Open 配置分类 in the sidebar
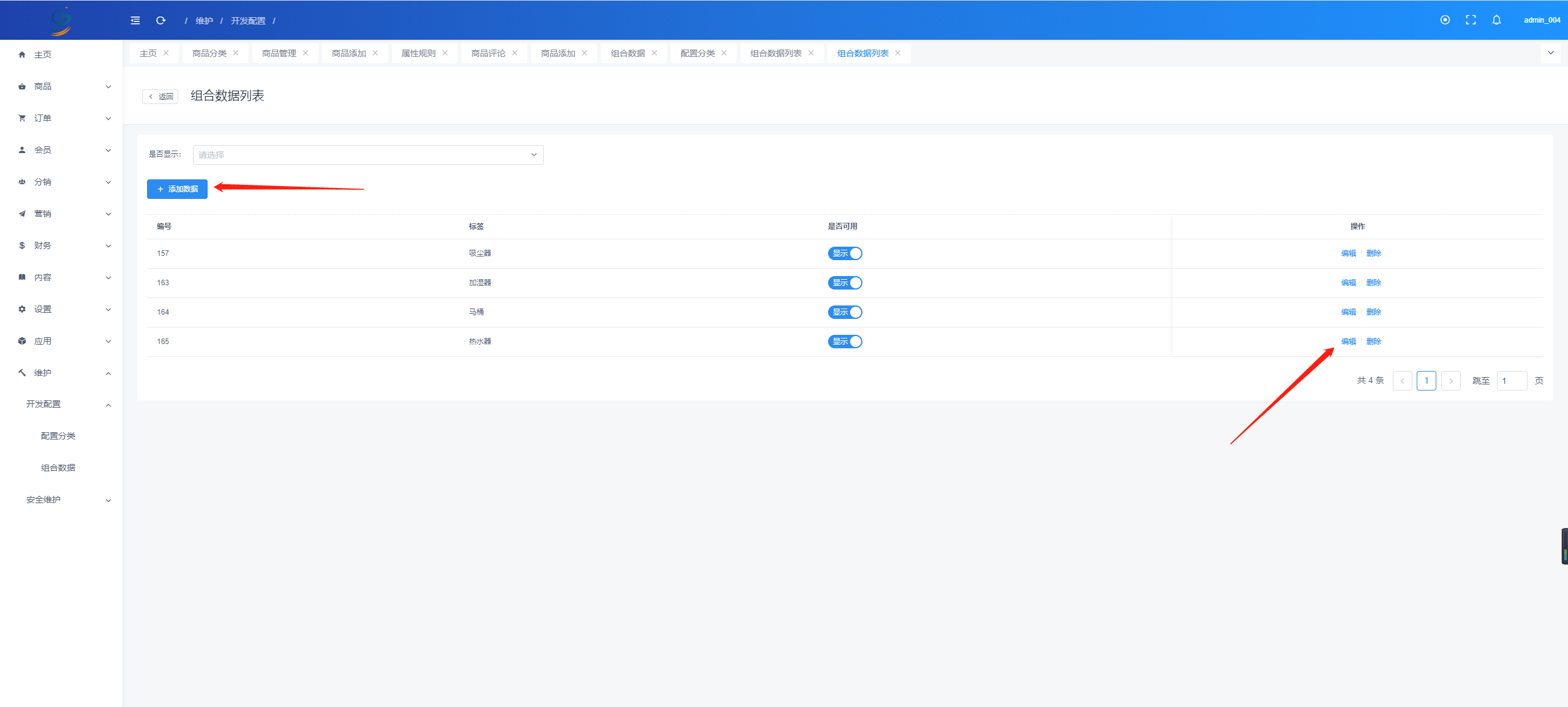1568x707 pixels. tap(58, 436)
